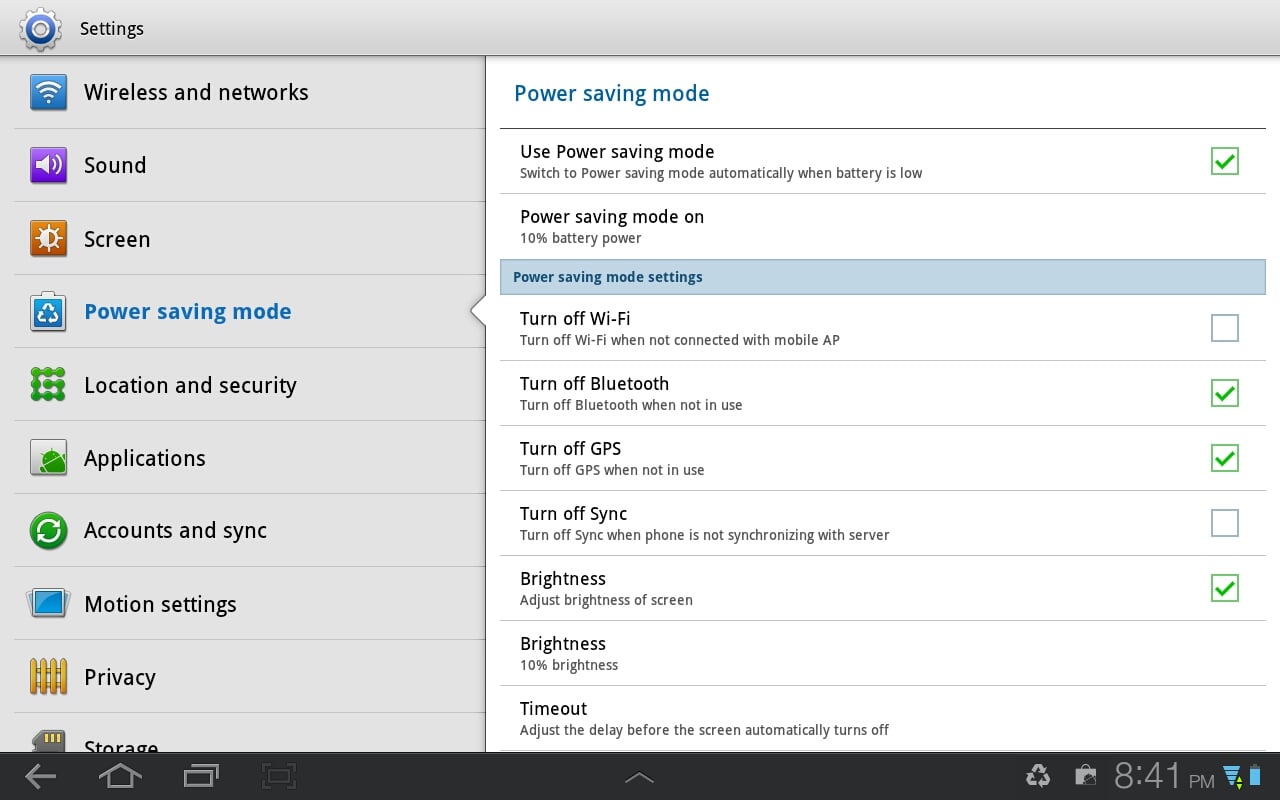1280x800 pixels.
Task: Enable Turn off Sync option
Action: point(1224,523)
